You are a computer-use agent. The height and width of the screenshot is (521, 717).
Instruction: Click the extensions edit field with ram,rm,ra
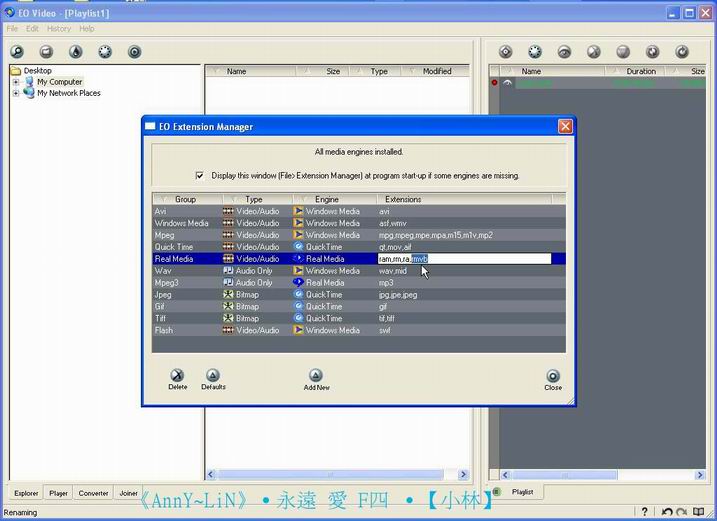(x=464, y=259)
